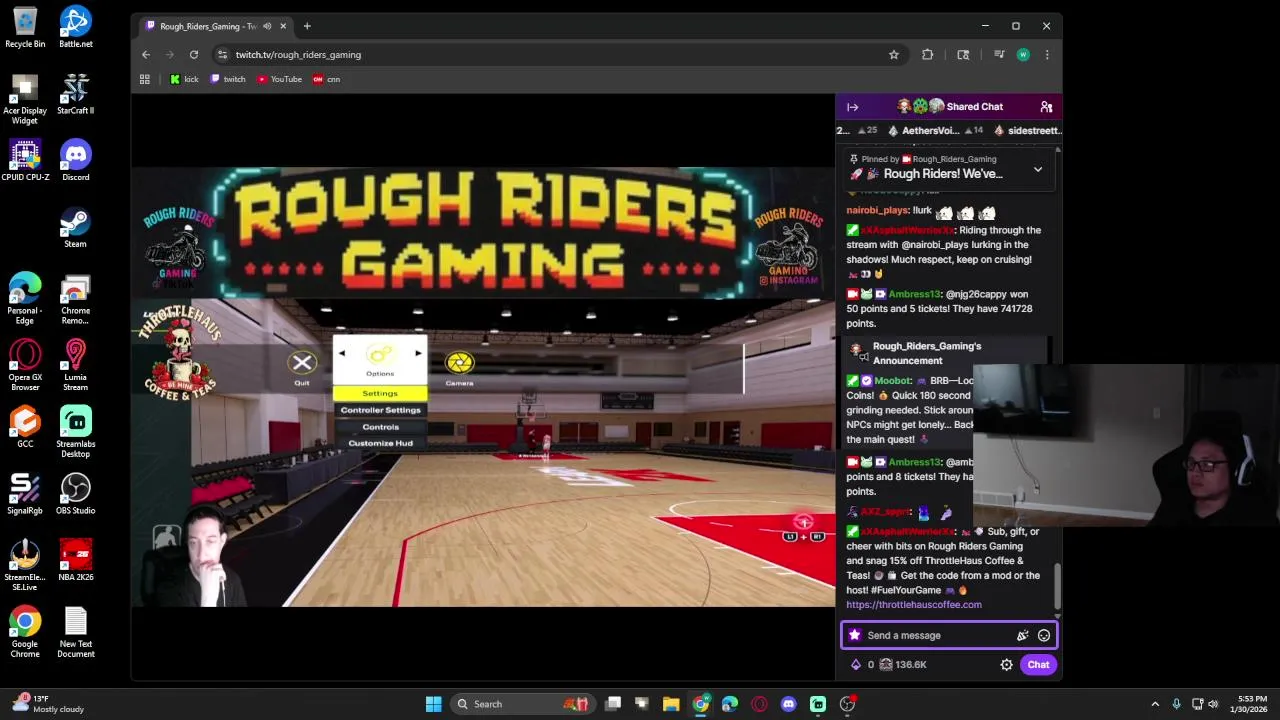Select Settings in the game options menu
Viewport: 1280px width, 720px height.
[380, 394]
